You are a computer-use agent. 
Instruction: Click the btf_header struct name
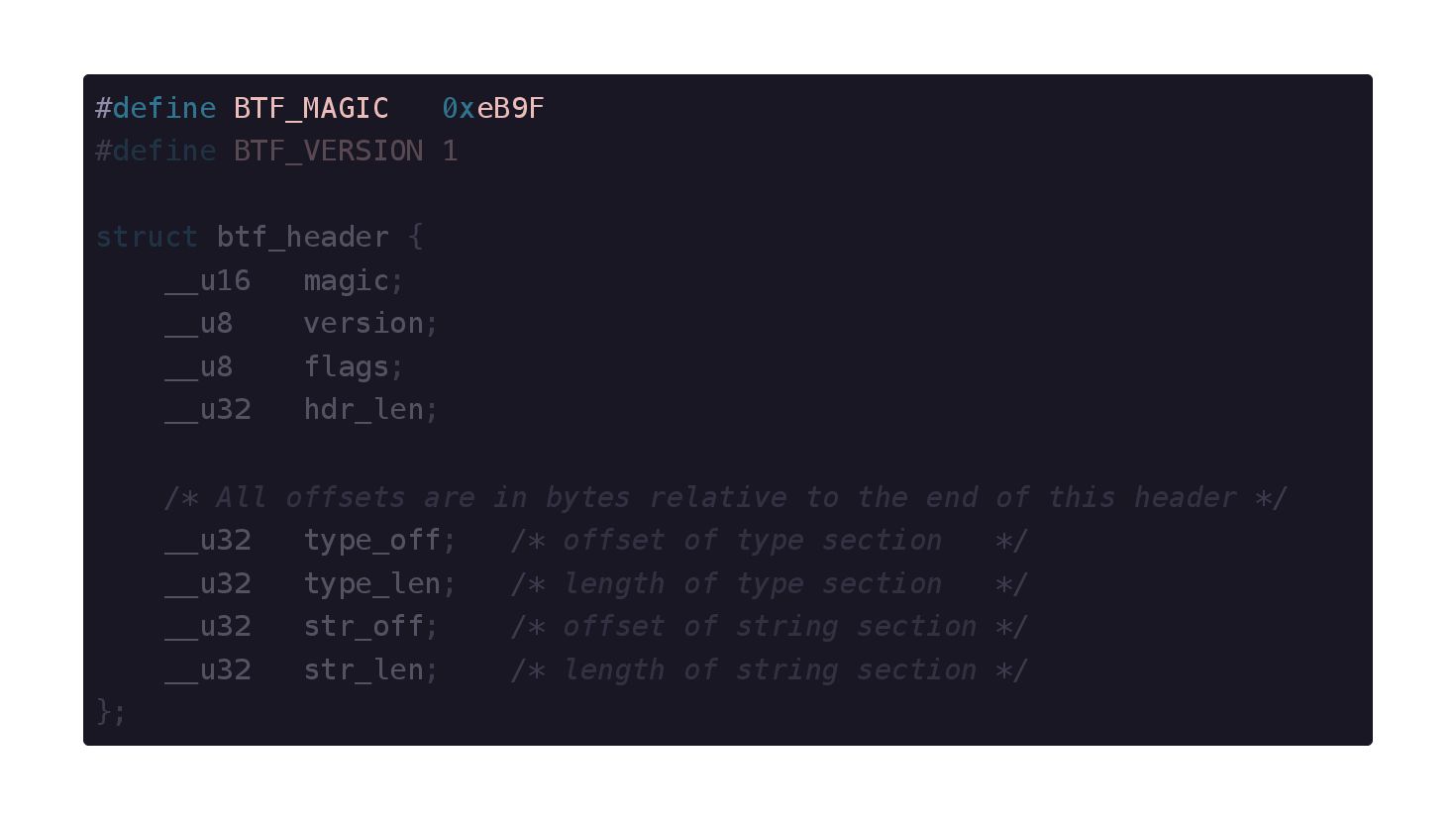coord(303,238)
